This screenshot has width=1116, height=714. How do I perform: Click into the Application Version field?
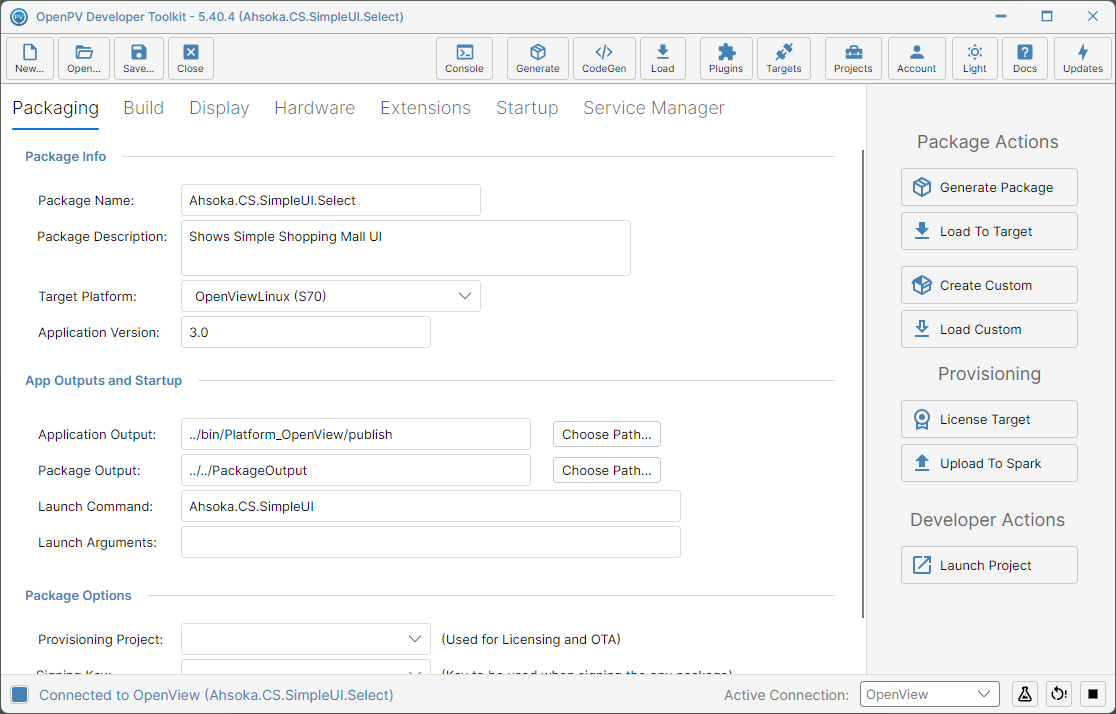306,332
